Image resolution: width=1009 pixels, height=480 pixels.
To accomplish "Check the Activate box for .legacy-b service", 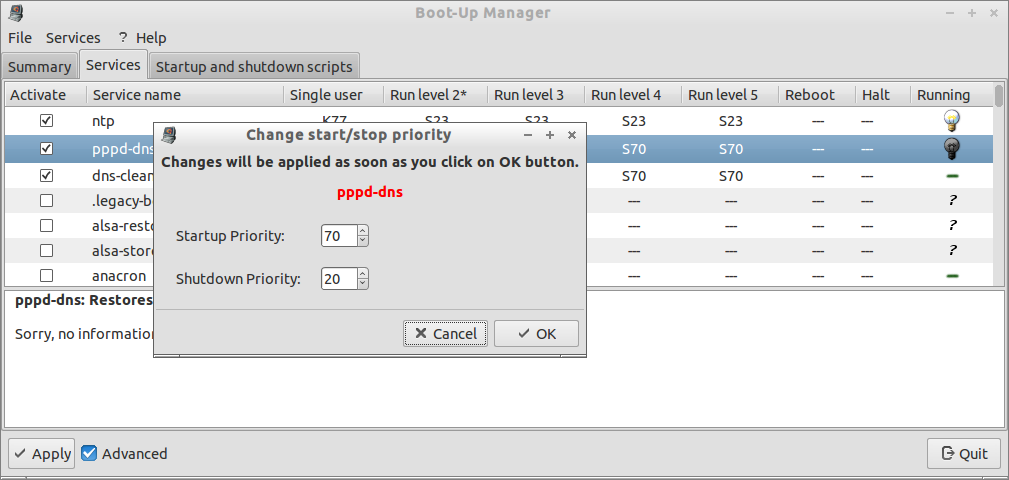I will click(x=46, y=200).
